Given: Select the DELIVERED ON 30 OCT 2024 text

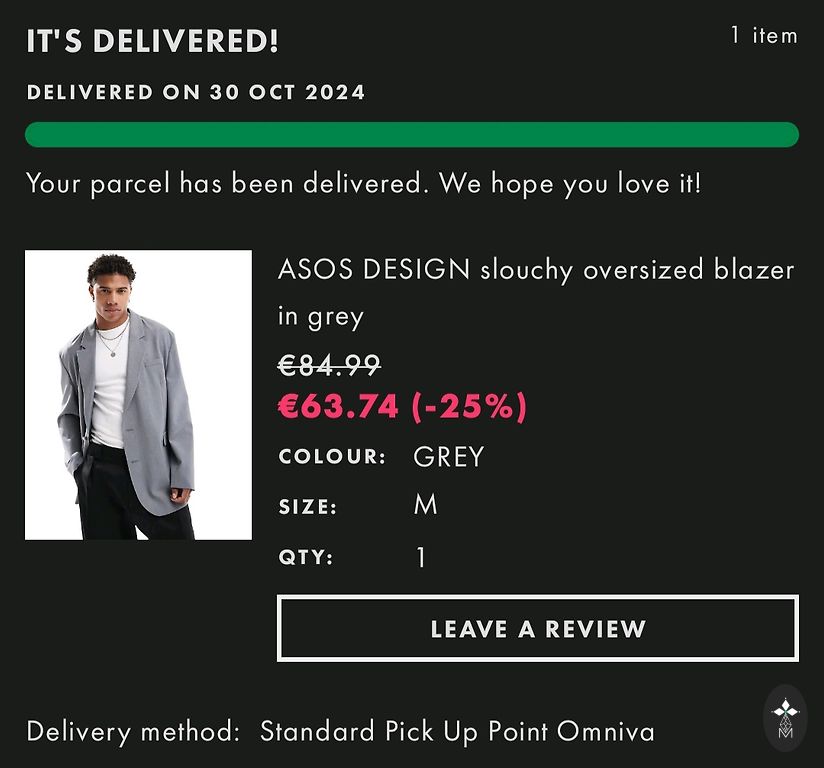Looking at the screenshot, I should pyautogui.click(x=196, y=93).
